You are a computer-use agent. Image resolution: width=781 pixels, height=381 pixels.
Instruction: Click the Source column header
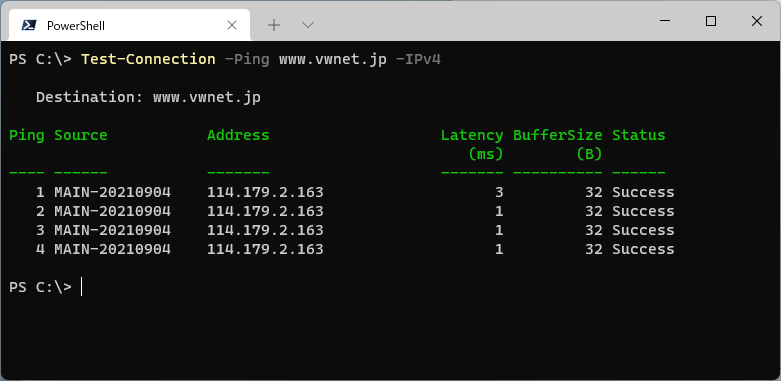81,135
